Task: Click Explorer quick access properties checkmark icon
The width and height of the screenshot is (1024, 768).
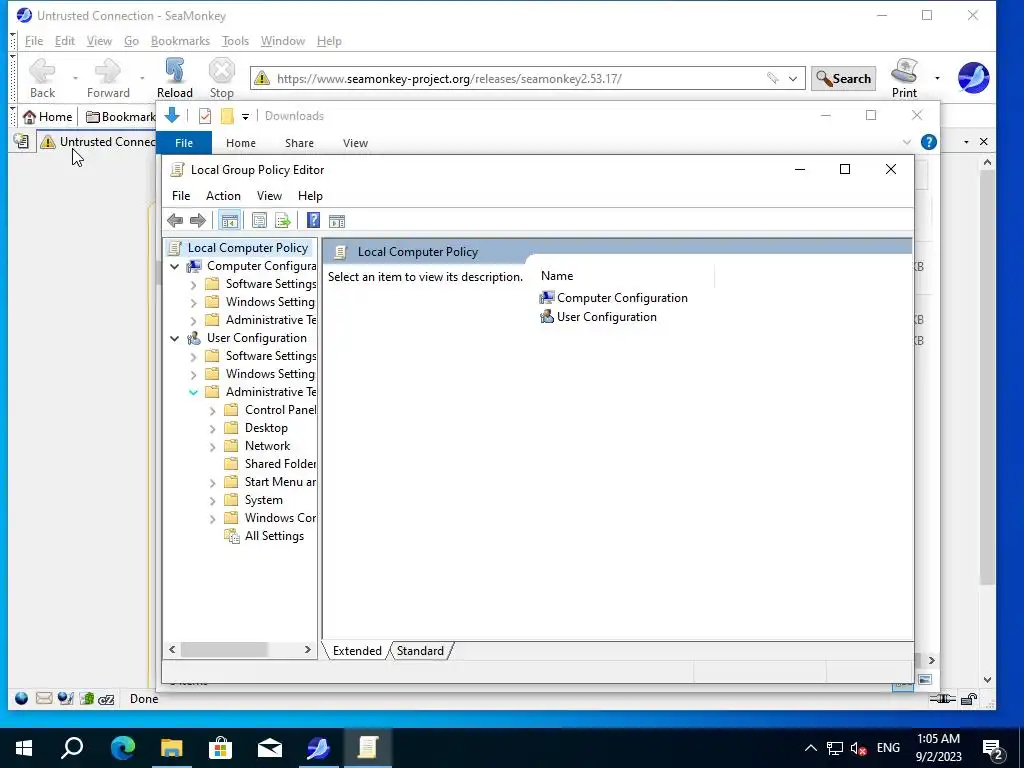Action: point(205,116)
